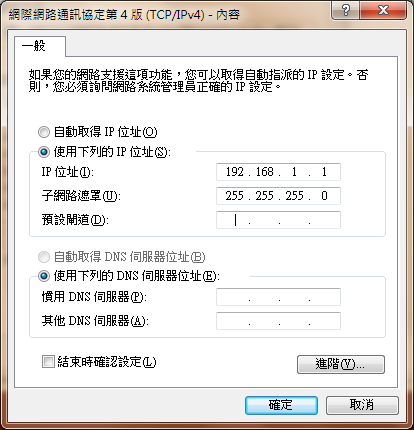Image resolution: width=414 pixels, height=430 pixels.
Task: Click first octet 192 of IP address
Action: click(x=235, y=172)
